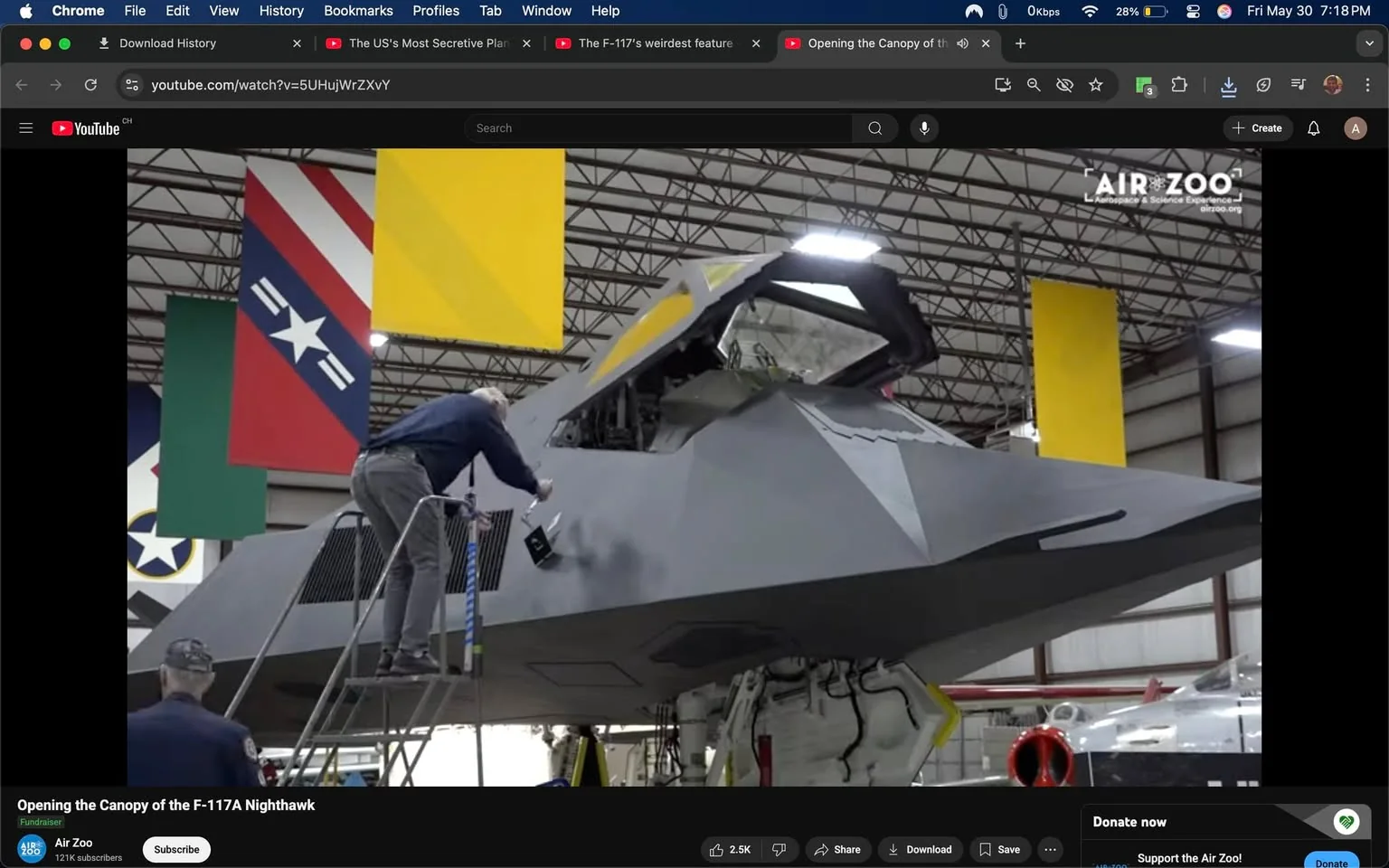Click the search magnifier button
The image size is (1389, 868).
tap(874, 128)
